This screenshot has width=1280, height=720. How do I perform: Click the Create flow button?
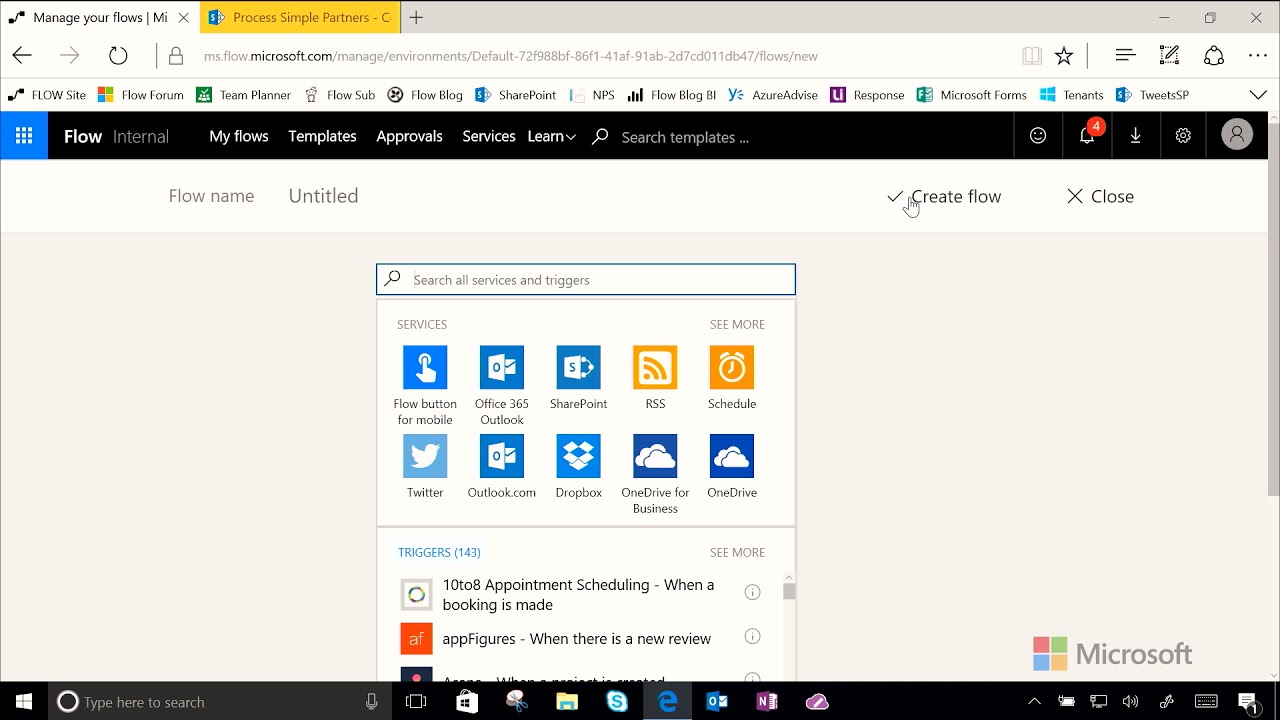pyautogui.click(x=944, y=196)
